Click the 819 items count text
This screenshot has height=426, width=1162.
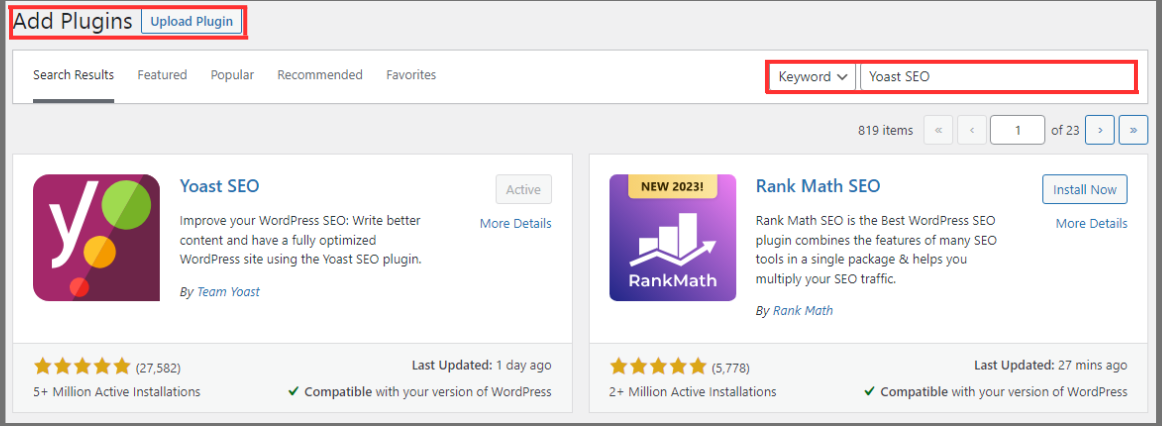(x=886, y=130)
